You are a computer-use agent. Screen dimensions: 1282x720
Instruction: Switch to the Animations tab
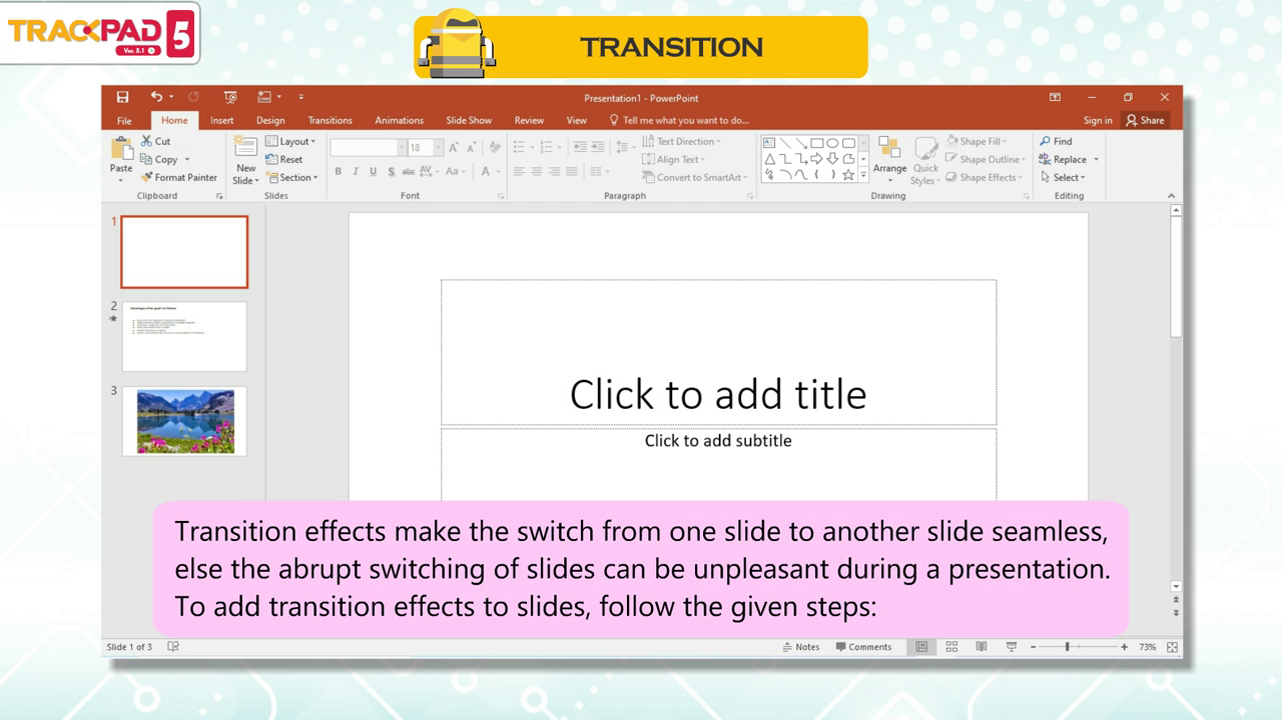[399, 120]
